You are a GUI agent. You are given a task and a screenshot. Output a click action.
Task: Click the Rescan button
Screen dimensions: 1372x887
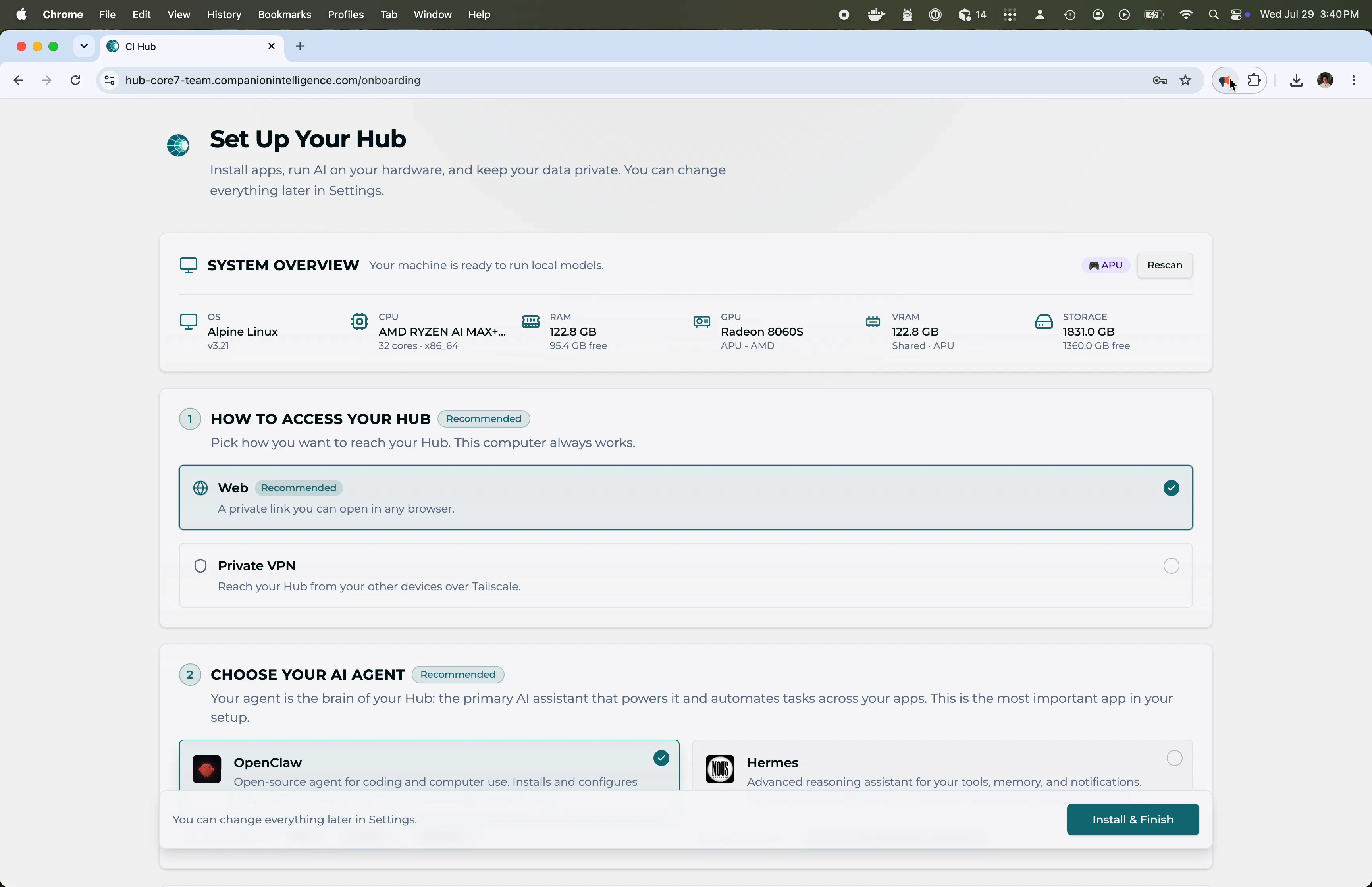[x=1164, y=265]
